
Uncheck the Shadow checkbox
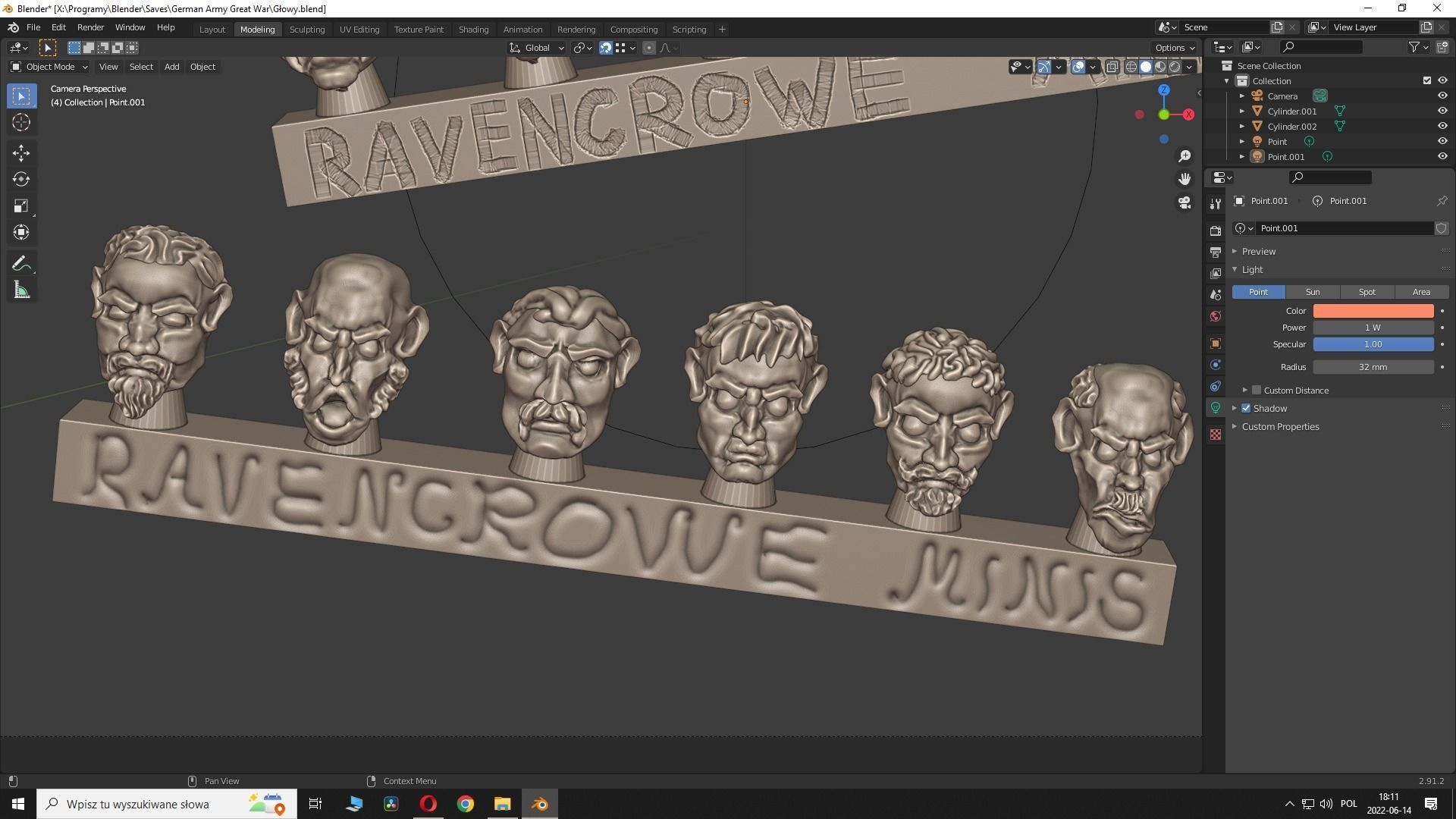pos(1246,408)
